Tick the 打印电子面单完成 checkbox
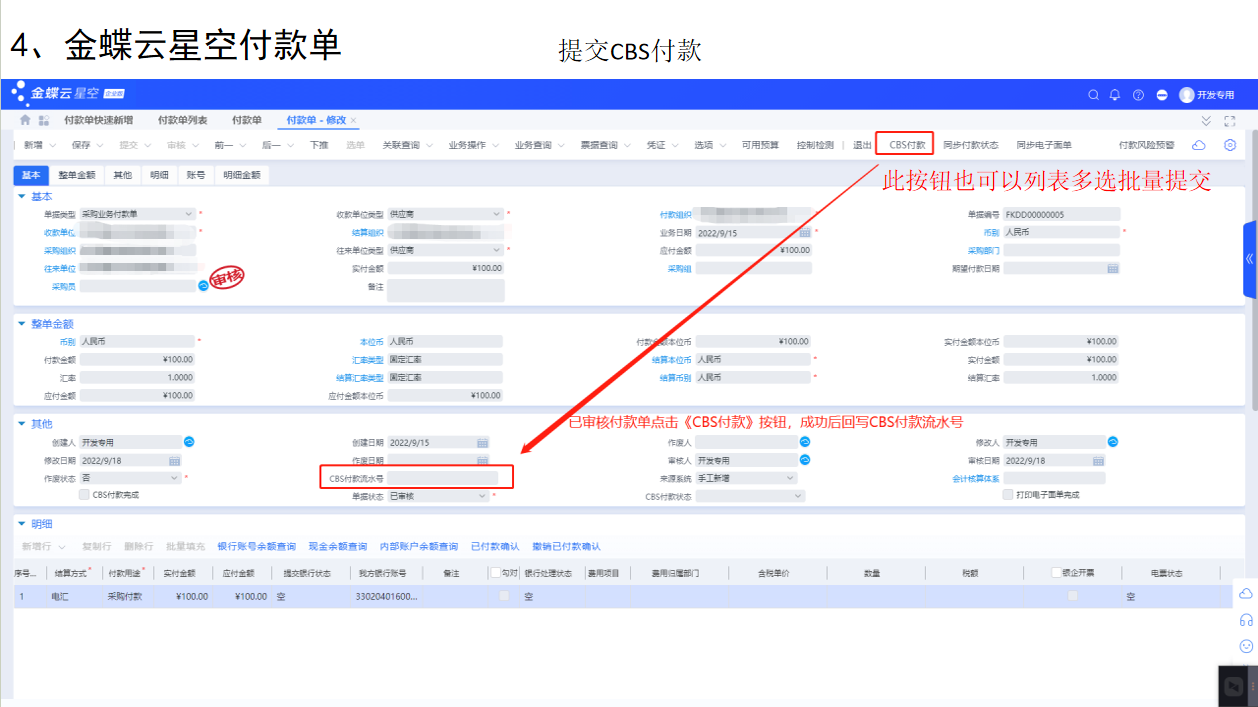The height and width of the screenshot is (707, 1258). (x=1008, y=495)
